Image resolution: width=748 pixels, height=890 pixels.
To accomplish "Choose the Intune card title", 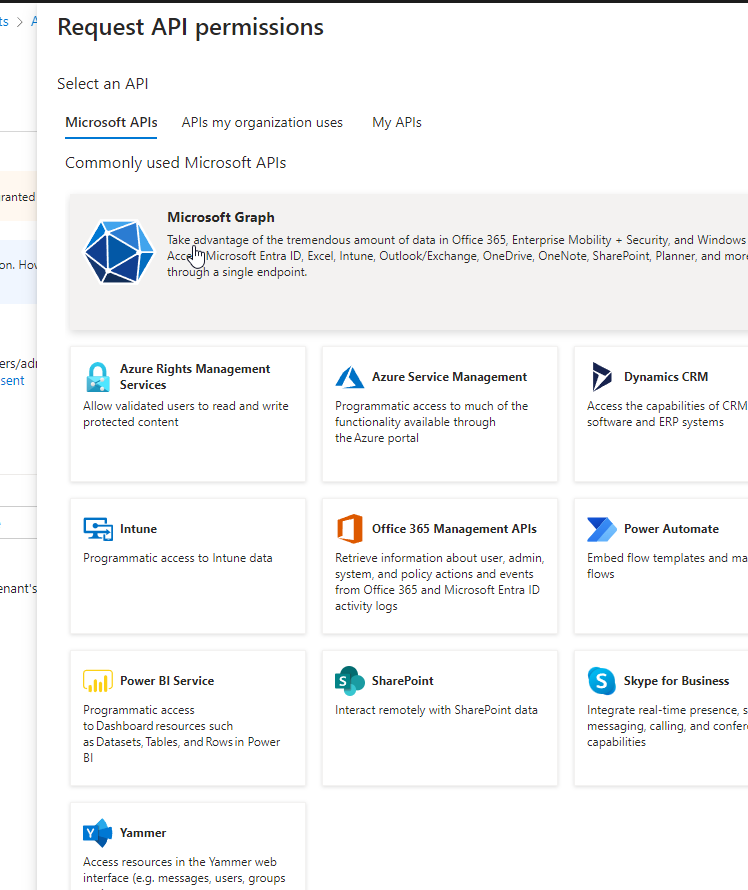I will coord(138,529).
